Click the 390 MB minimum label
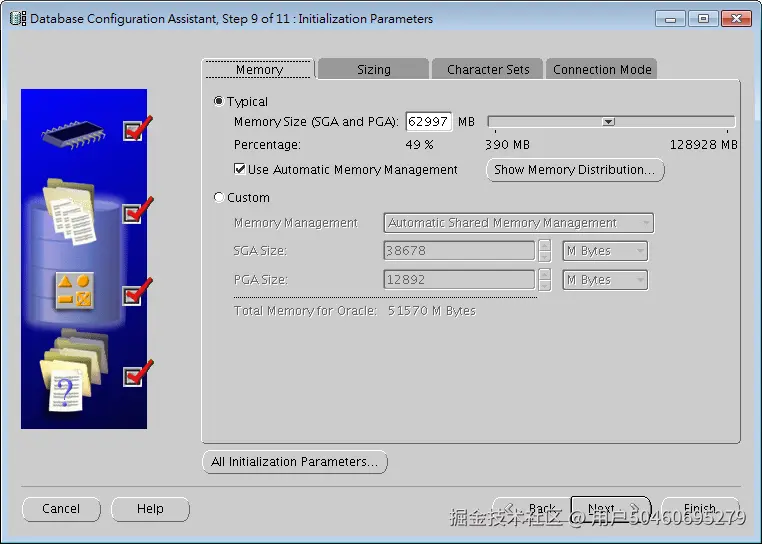The image size is (762, 544). [507, 145]
